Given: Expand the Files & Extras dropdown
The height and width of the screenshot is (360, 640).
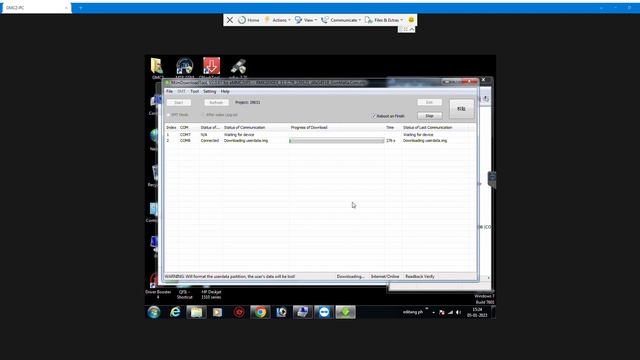Looking at the screenshot, I should [x=384, y=20].
